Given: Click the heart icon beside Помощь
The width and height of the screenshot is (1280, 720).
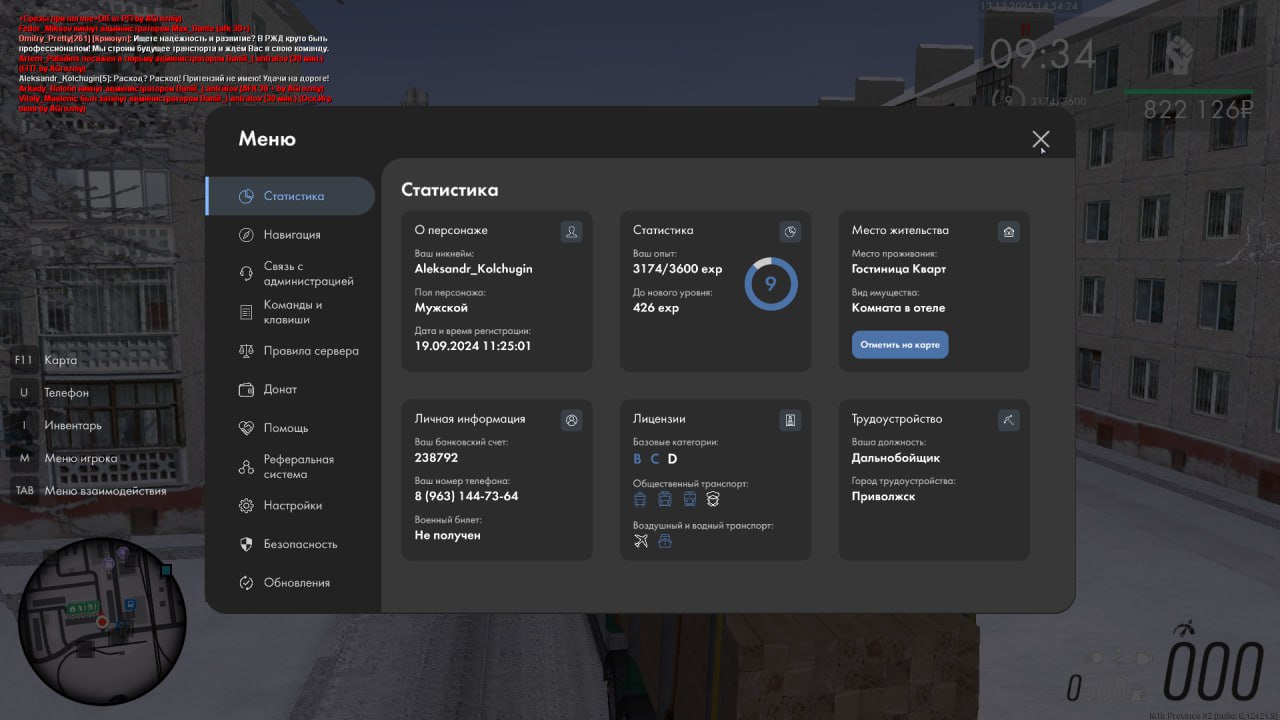Looking at the screenshot, I should (x=246, y=428).
